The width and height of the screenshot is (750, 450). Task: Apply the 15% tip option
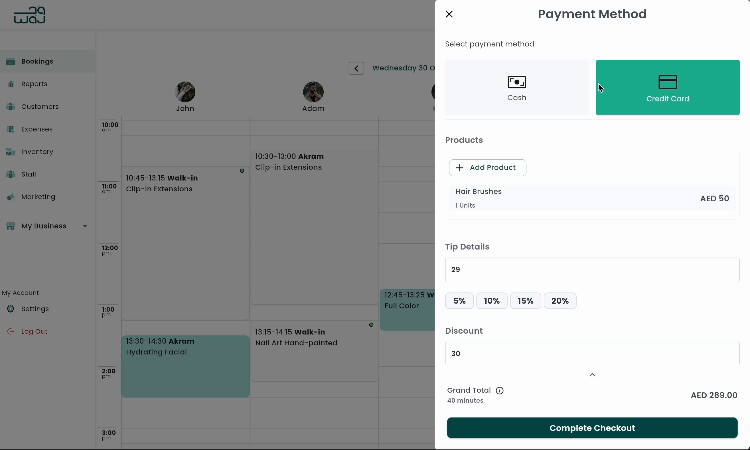[525, 301]
